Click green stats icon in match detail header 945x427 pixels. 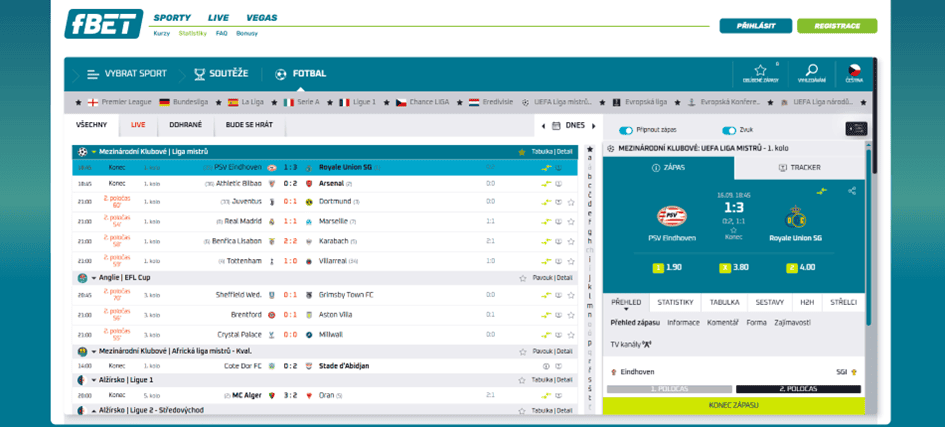coord(821,191)
